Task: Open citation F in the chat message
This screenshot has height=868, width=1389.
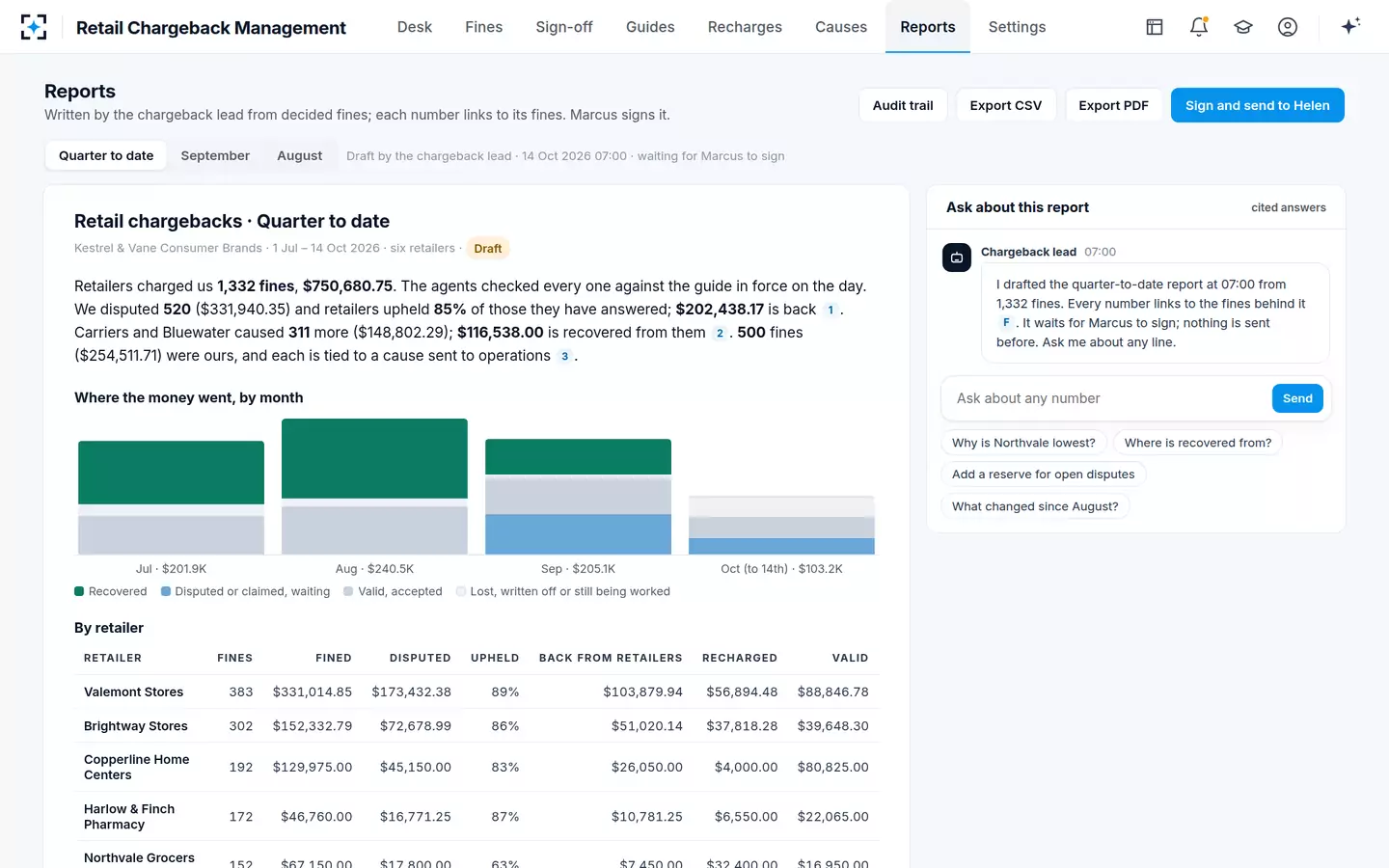Action: (x=1006, y=323)
